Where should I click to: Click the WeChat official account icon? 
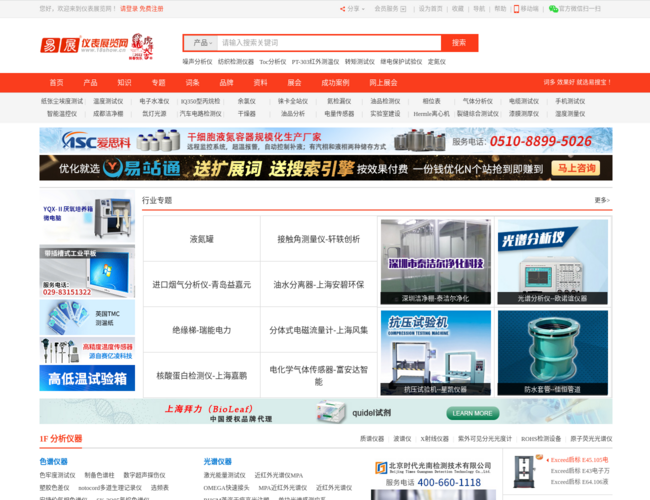pyautogui.click(x=553, y=9)
